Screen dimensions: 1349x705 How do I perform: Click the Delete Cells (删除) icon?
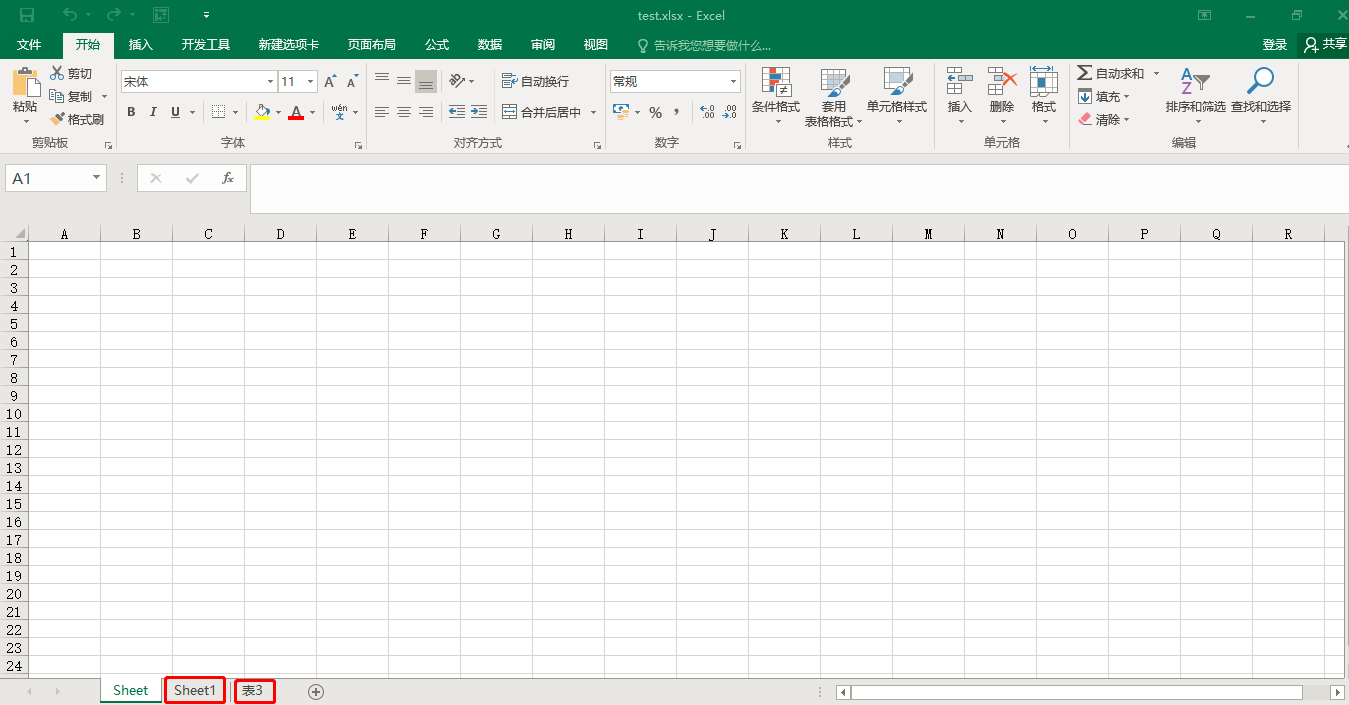1001,96
